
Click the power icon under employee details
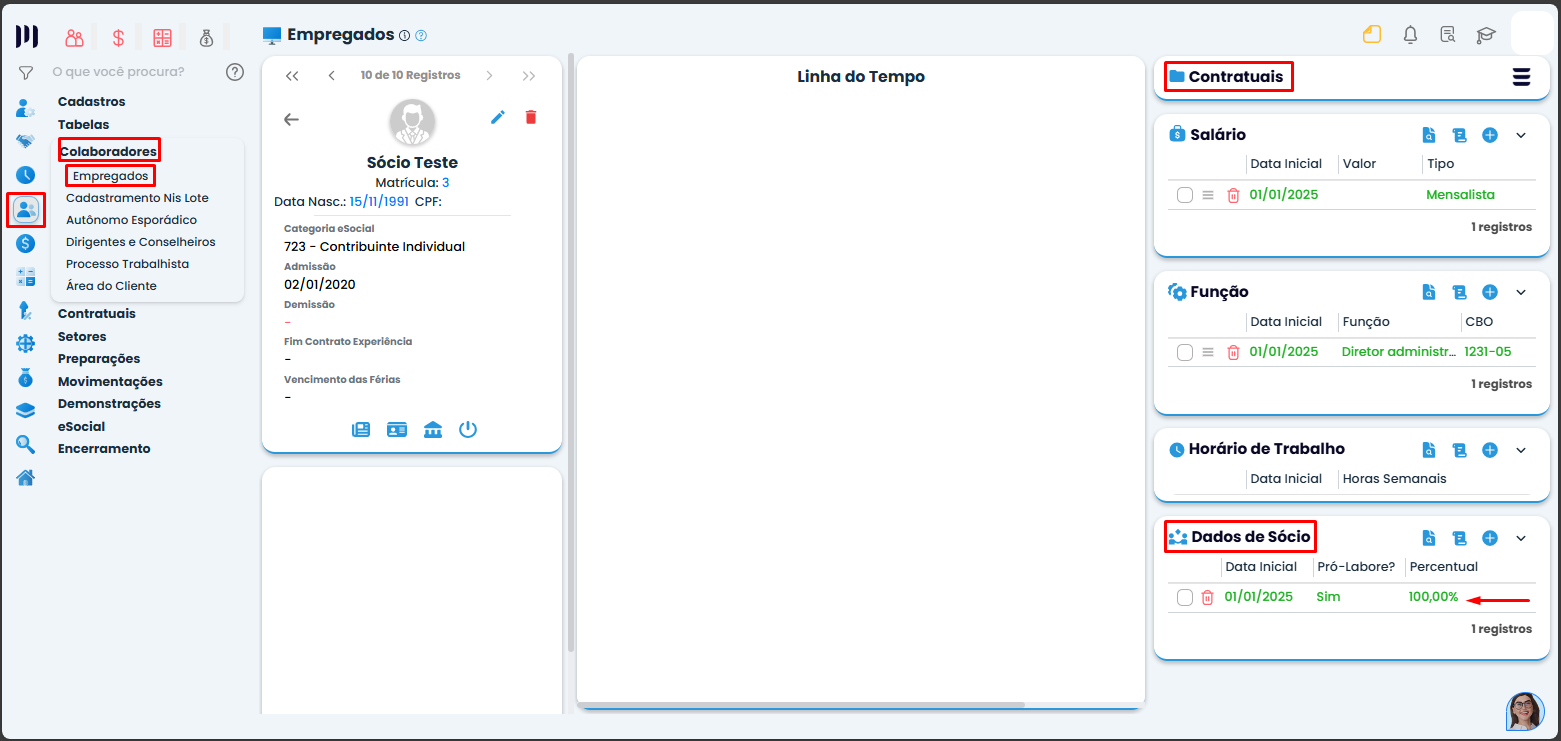tap(468, 430)
